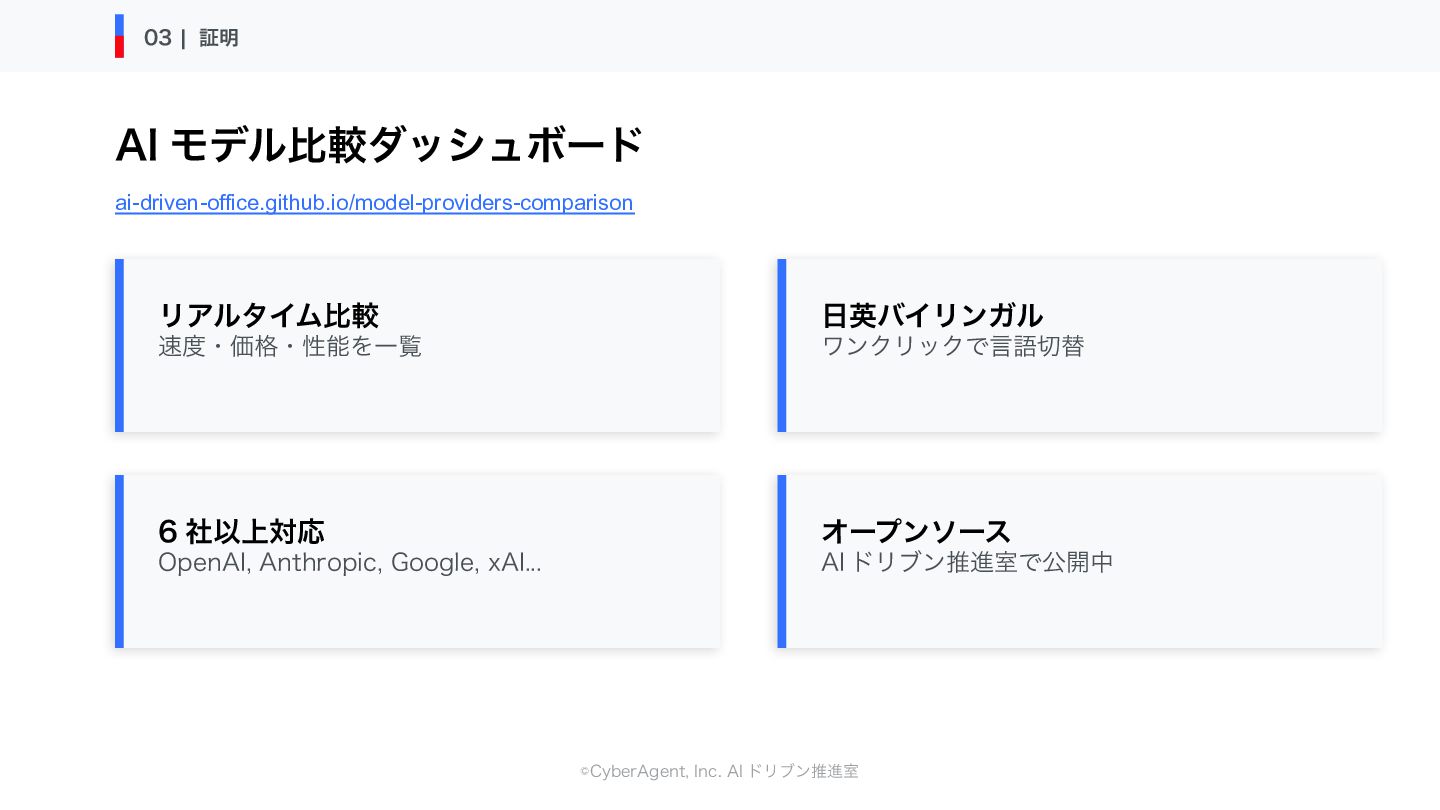Open the ai-driven-office.github.io model-providers-comparison link

pyautogui.click(x=374, y=203)
